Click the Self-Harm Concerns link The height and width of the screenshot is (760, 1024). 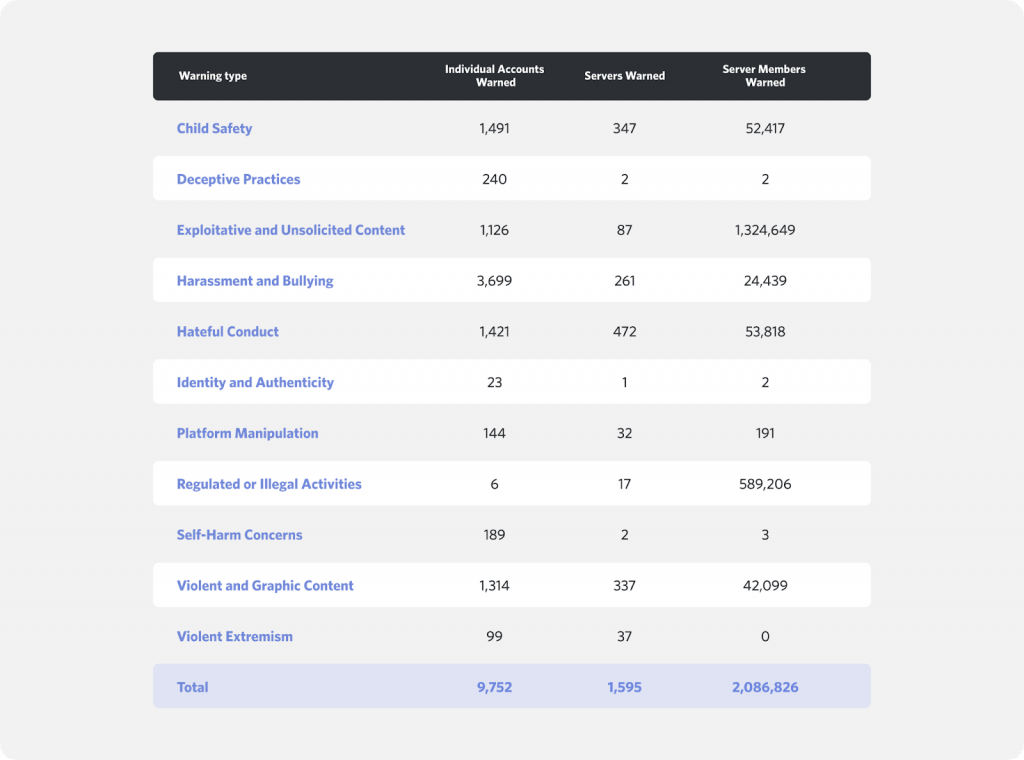239,534
